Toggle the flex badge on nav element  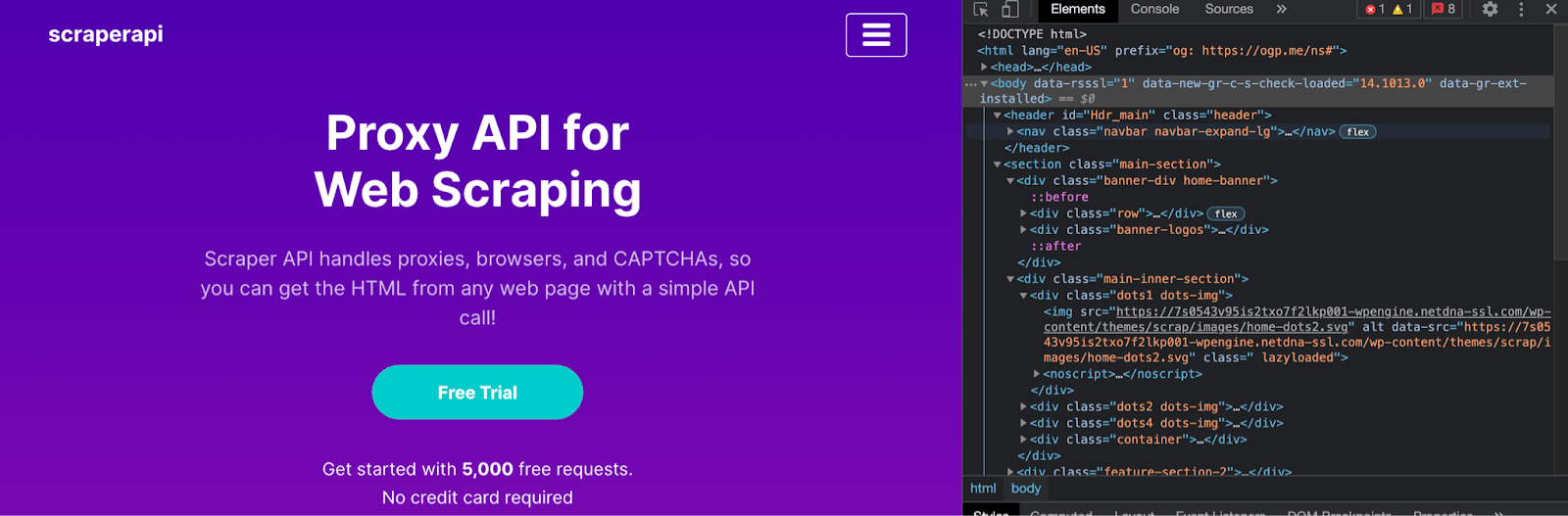click(x=1357, y=132)
